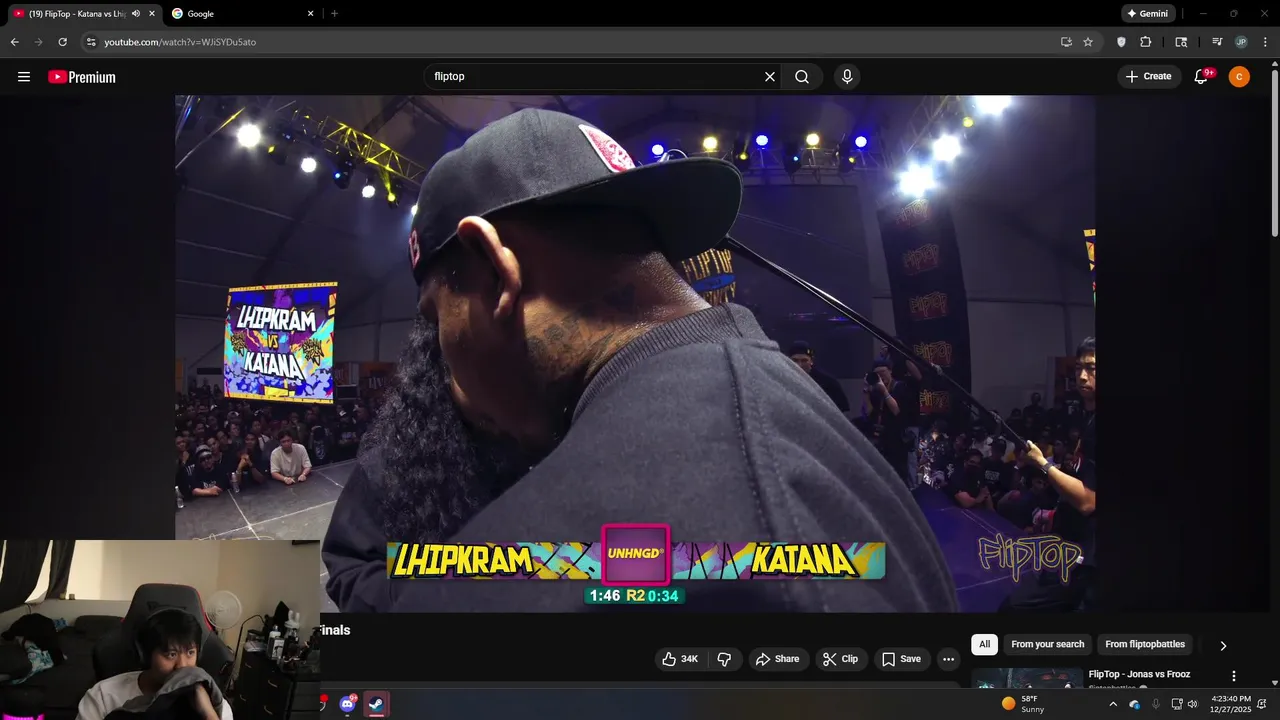Dislike the video
The height and width of the screenshot is (720, 1280).
point(725,659)
